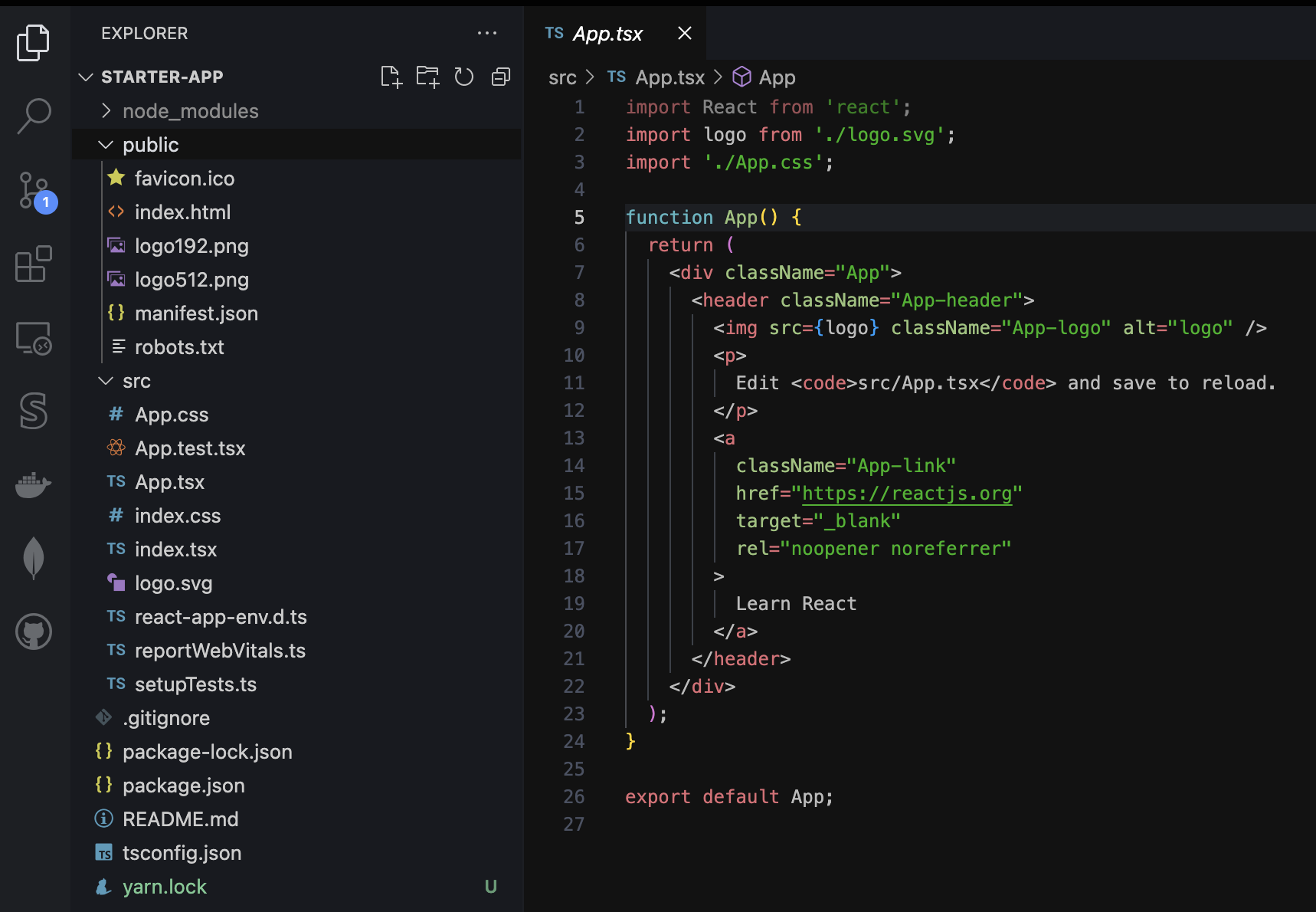Open logo.svg file
Viewport: 1316px width, 912px height.
[x=297, y=583]
